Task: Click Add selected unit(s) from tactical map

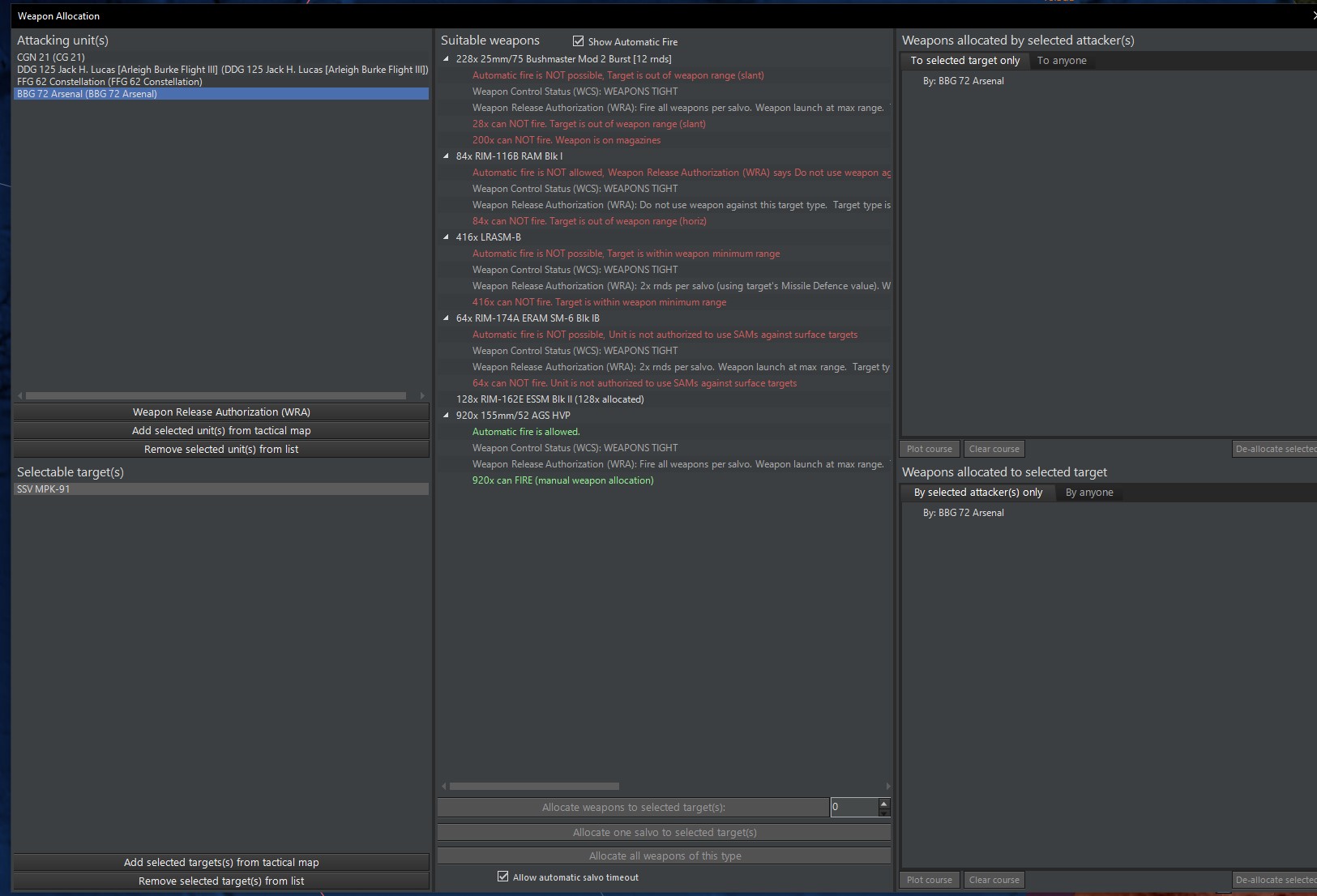Action: pyautogui.click(x=221, y=430)
